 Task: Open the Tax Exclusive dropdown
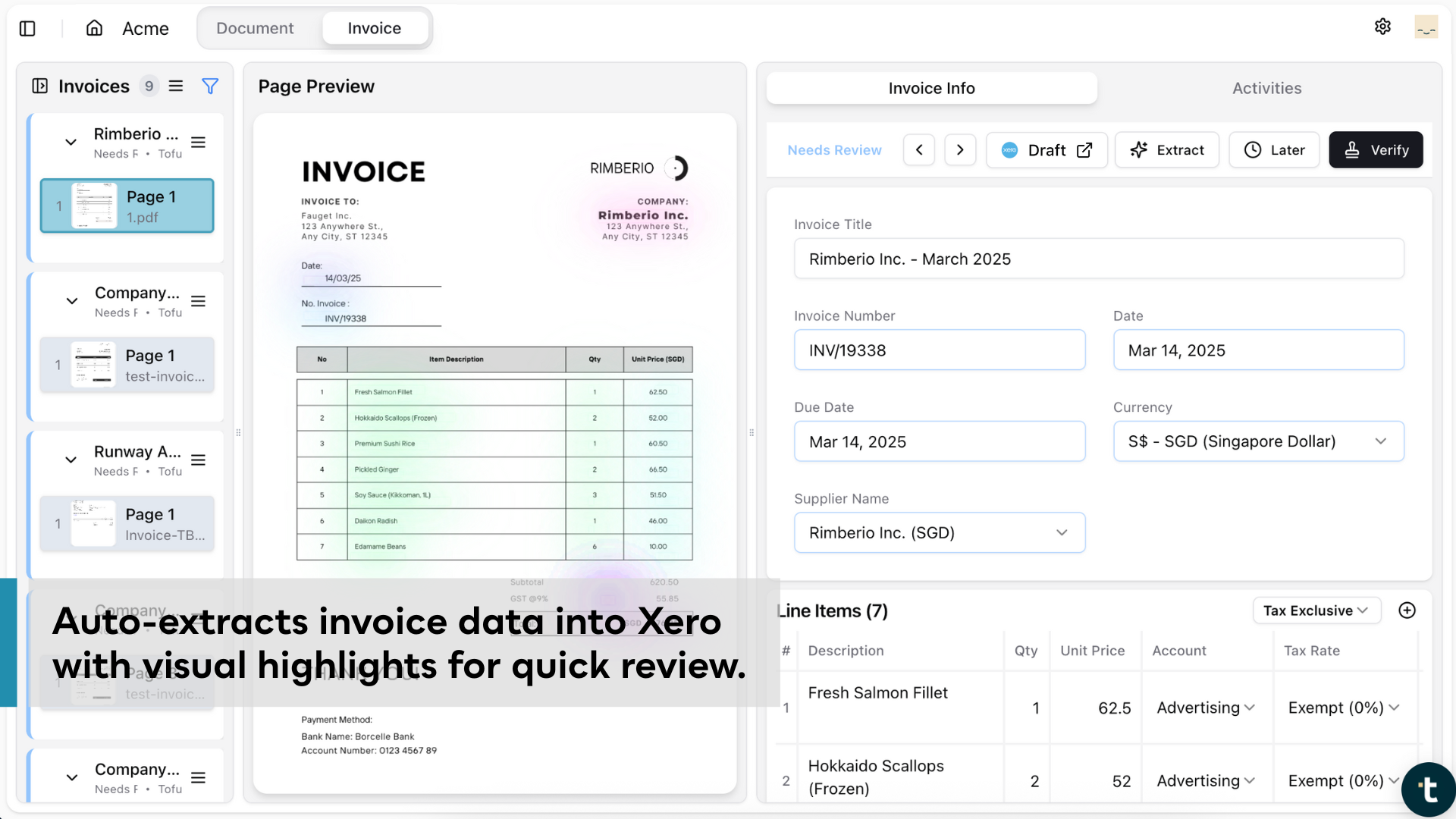point(1316,610)
